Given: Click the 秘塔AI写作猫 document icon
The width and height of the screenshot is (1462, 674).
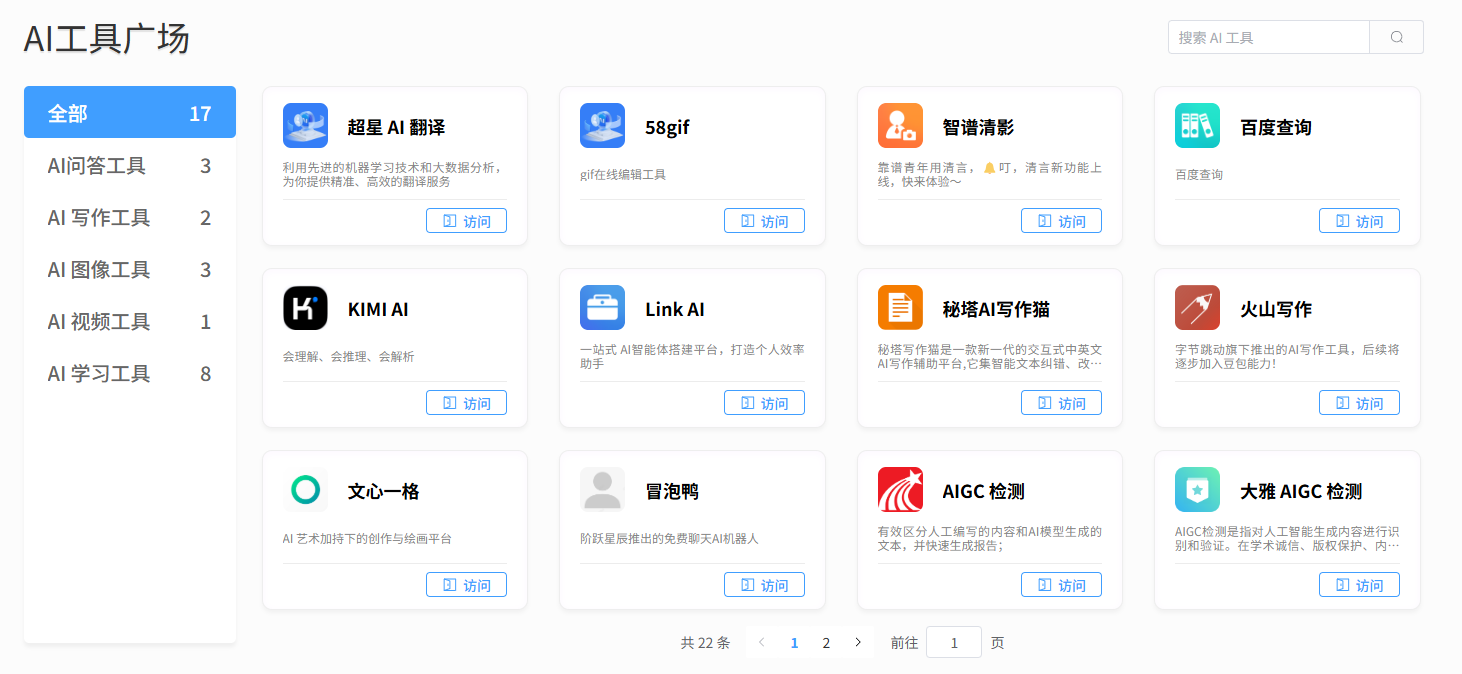Looking at the screenshot, I should [899, 307].
